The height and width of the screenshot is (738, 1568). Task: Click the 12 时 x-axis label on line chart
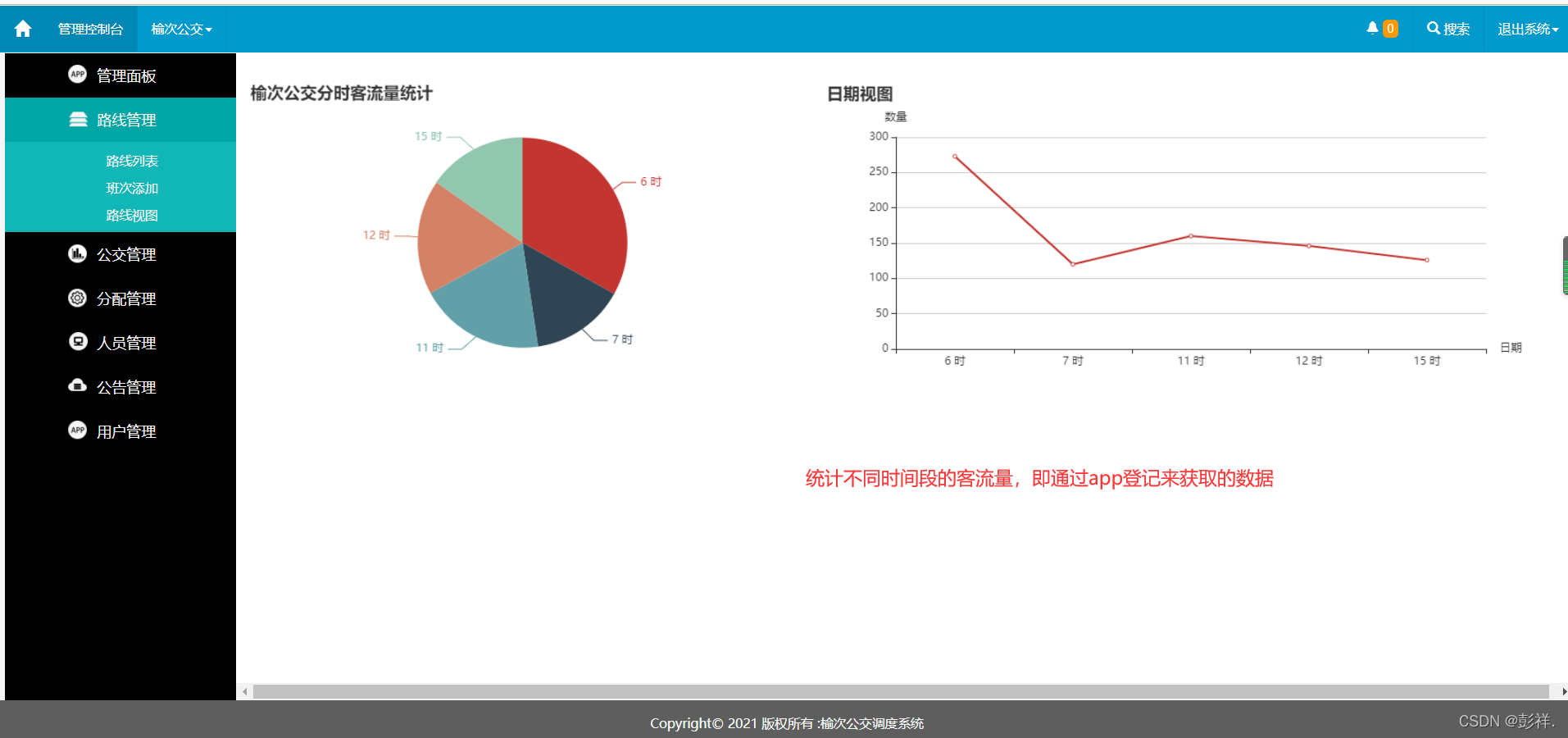1309,361
